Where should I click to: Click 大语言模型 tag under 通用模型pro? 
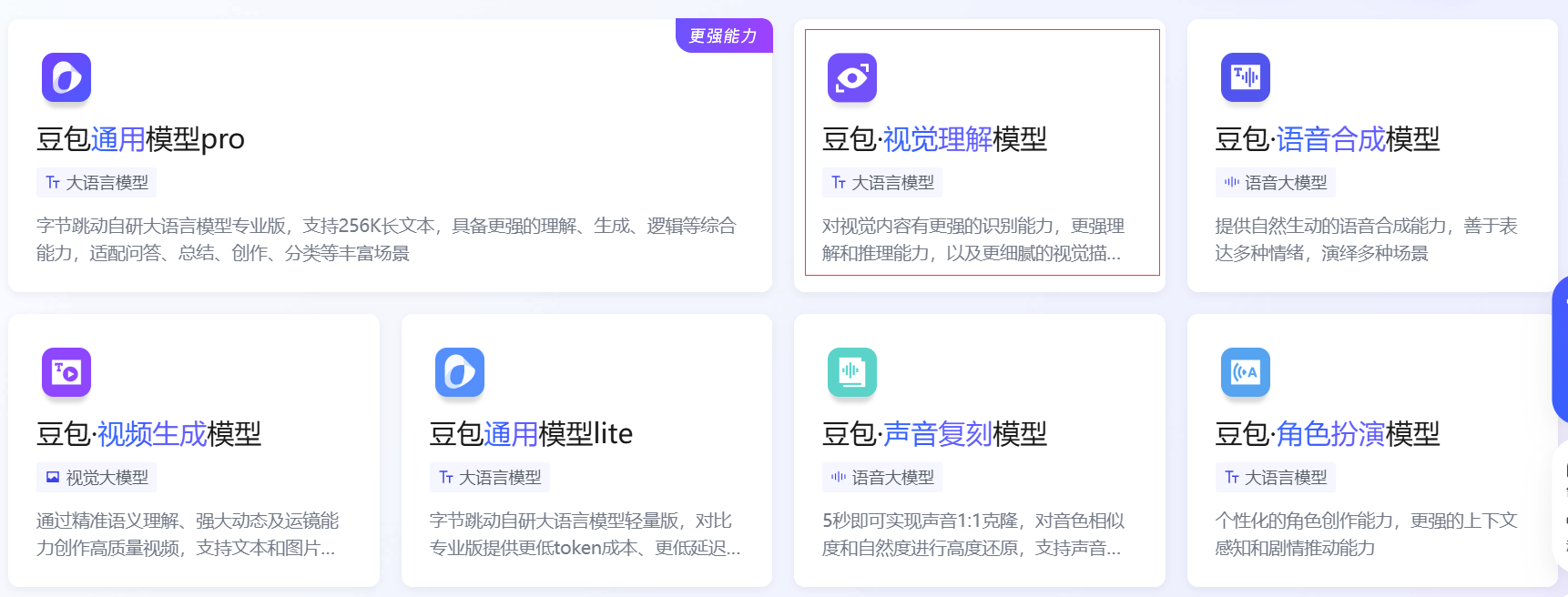pyautogui.click(x=97, y=183)
